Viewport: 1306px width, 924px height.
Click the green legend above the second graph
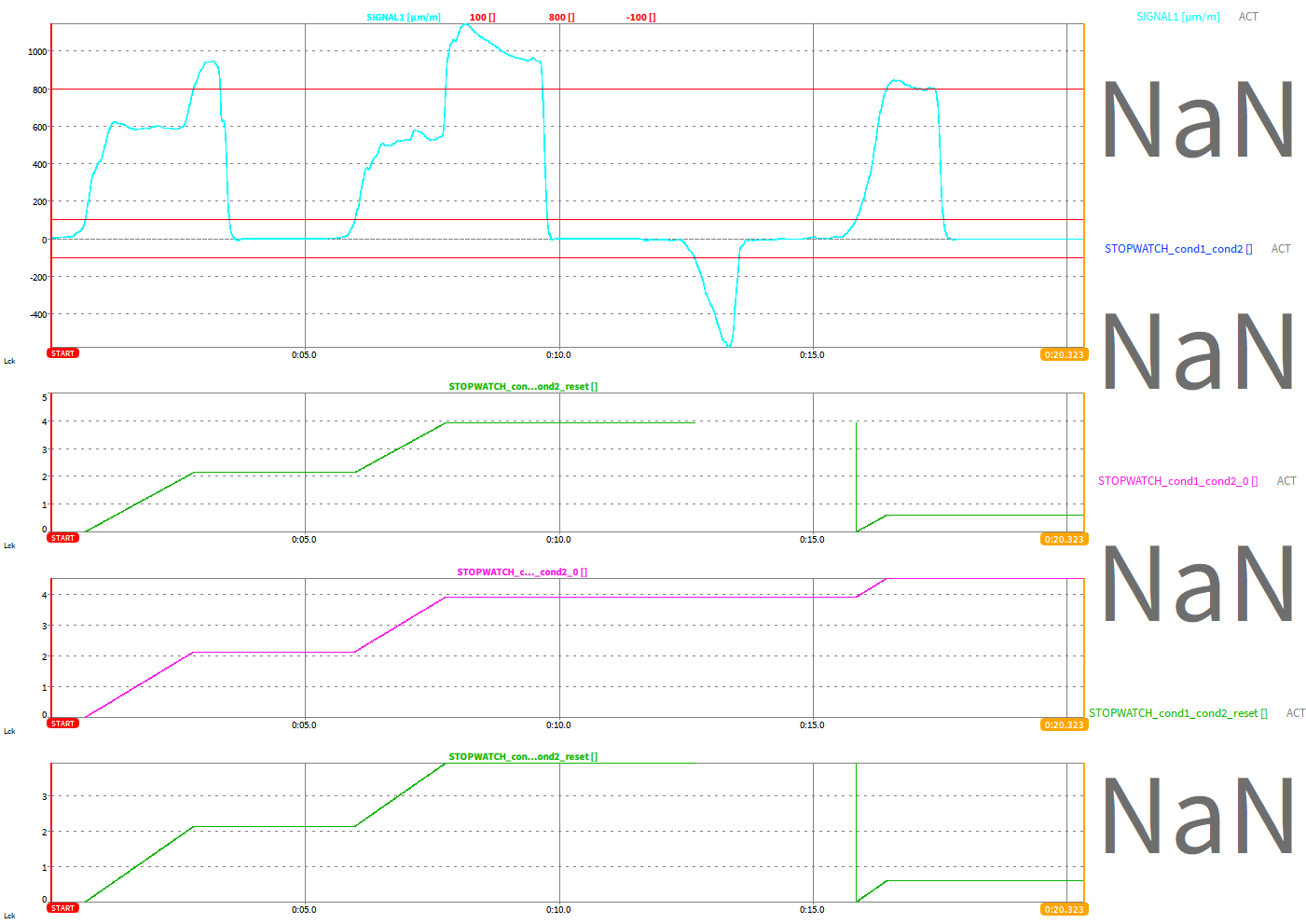(x=523, y=387)
